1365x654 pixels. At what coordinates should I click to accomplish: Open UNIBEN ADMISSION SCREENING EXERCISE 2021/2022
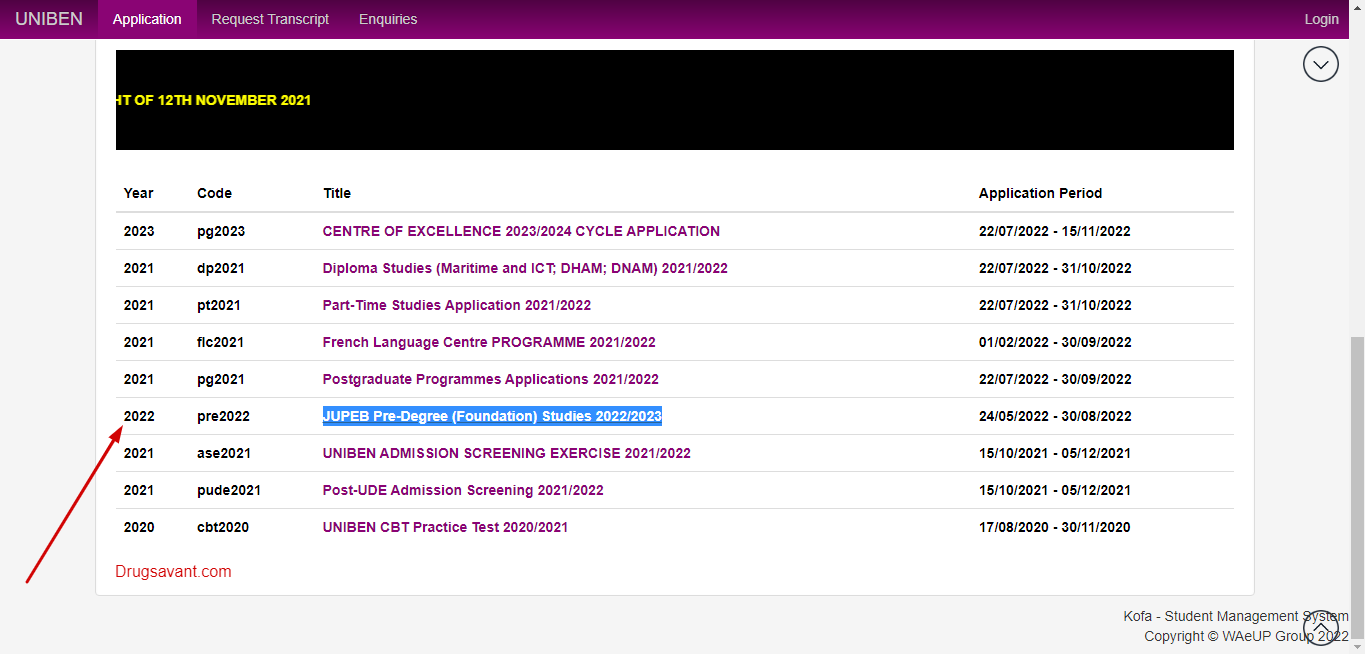pyautogui.click(x=507, y=453)
